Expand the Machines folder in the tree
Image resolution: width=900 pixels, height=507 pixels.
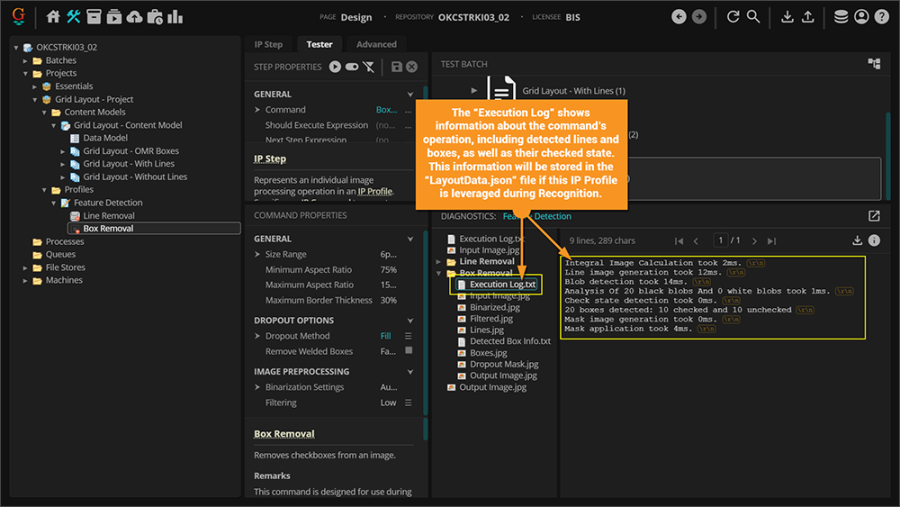tap(25, 281)
